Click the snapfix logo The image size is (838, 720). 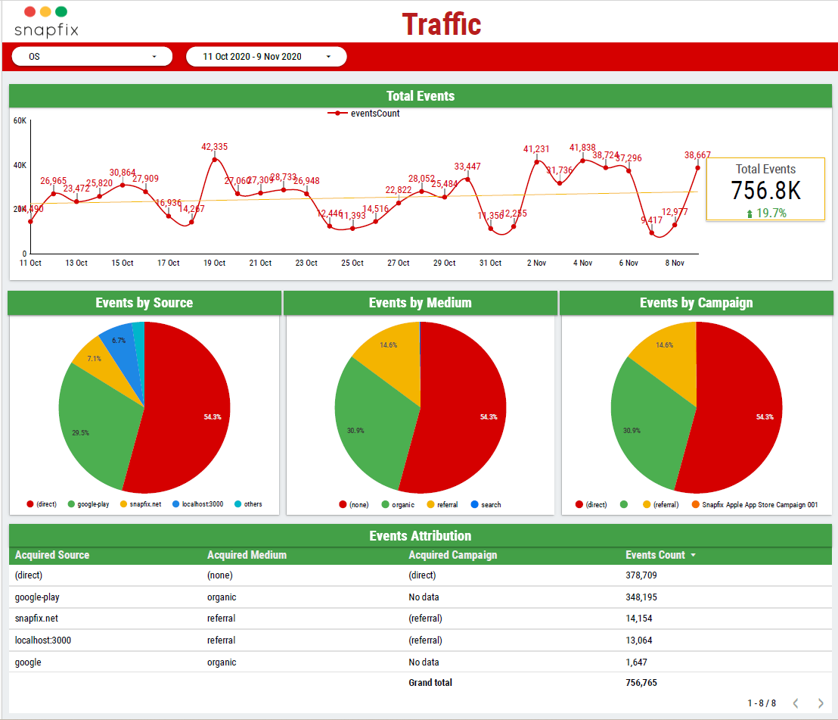click(x=46, y=22)
